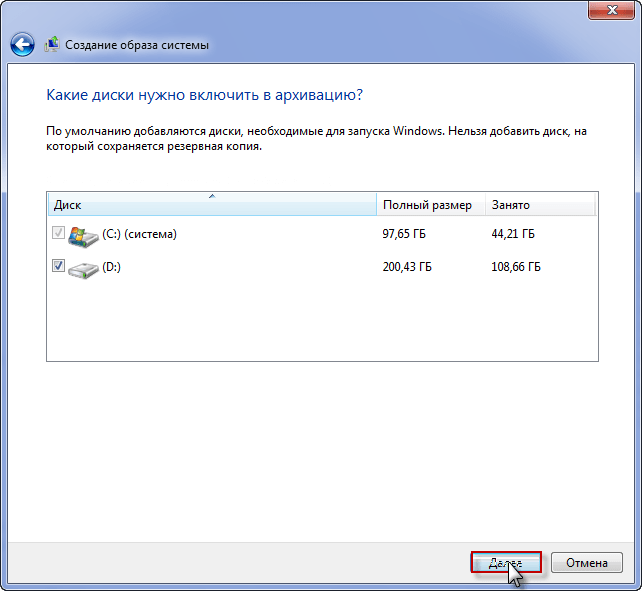This screenshot has width=642, height=591.
Task: Sort by the Полный размер column header
Action: tap(431, 204)
